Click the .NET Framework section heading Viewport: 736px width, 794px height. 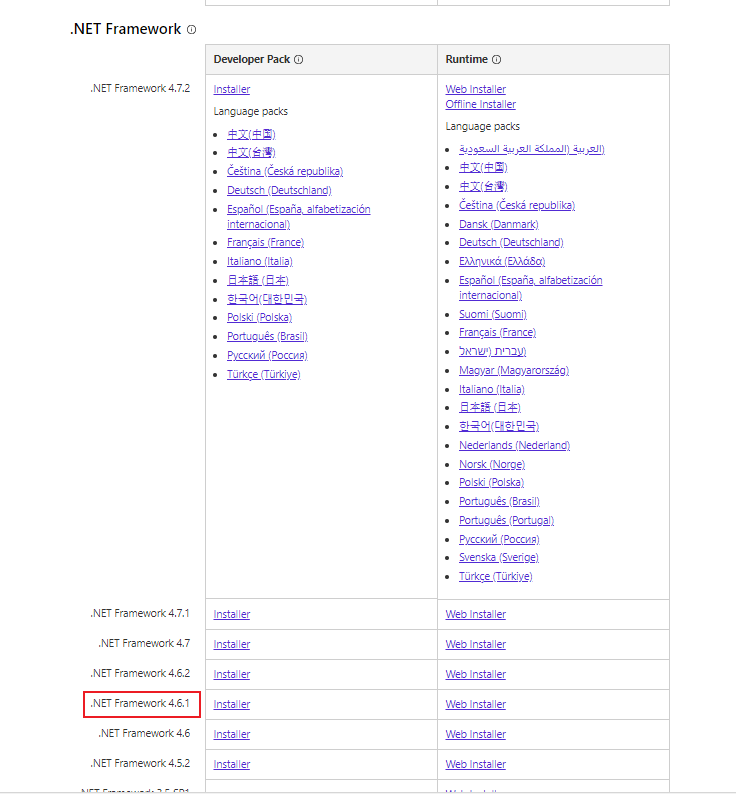tap(126, 29)
